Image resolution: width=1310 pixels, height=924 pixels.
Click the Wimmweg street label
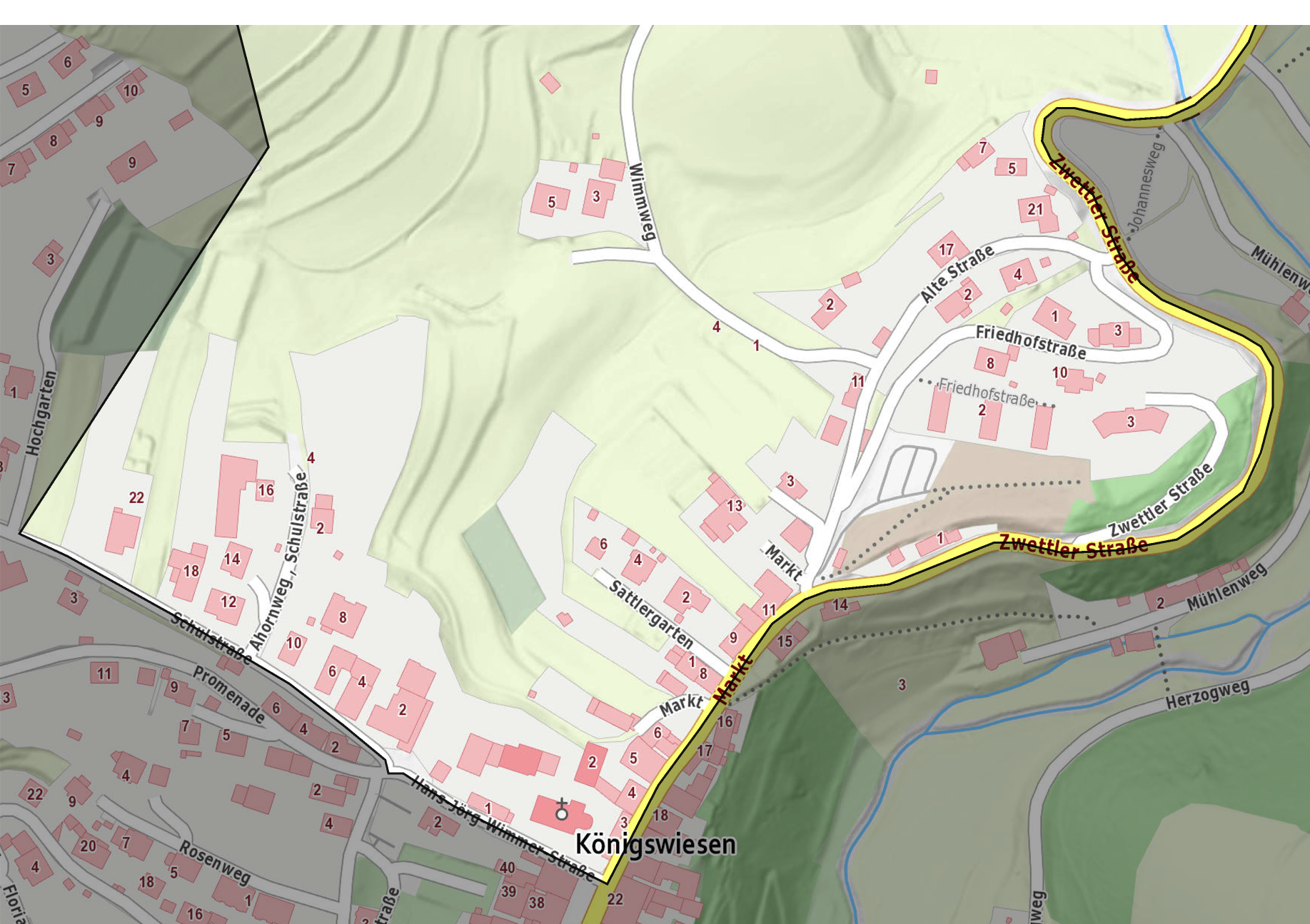pos(642,202)
